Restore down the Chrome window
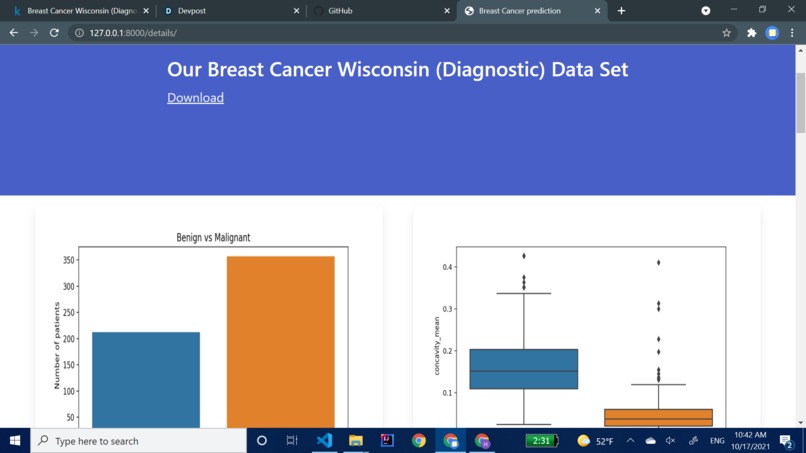 [x=762, y=10]
